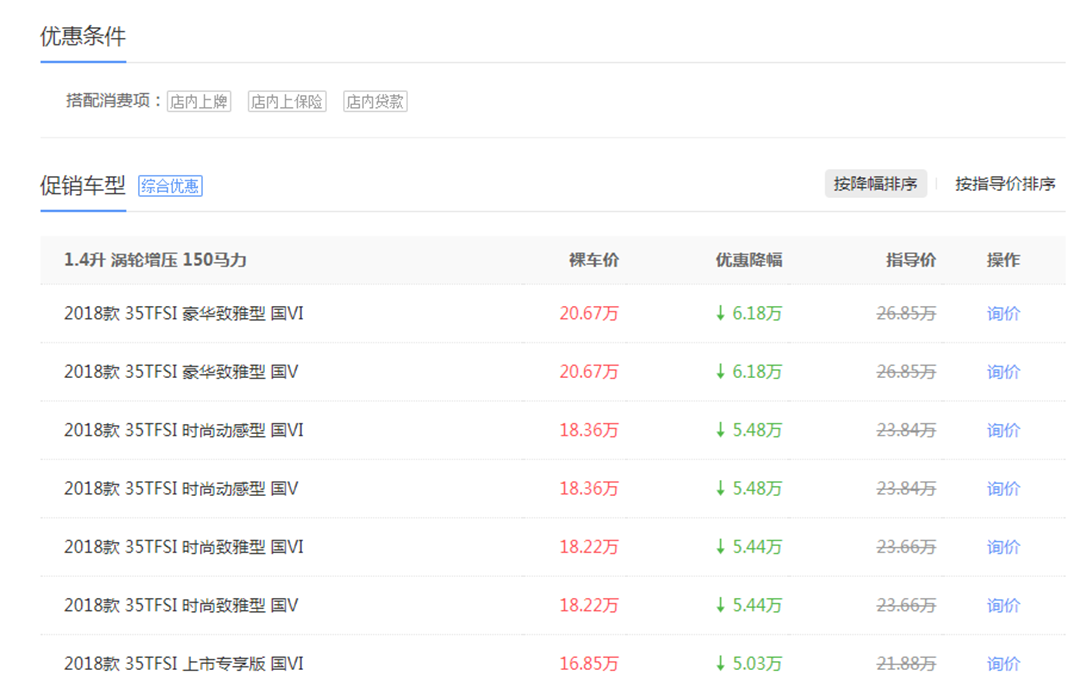Click the 综合优惠 badge
The image size is (1080, 684).
[170, 186]
